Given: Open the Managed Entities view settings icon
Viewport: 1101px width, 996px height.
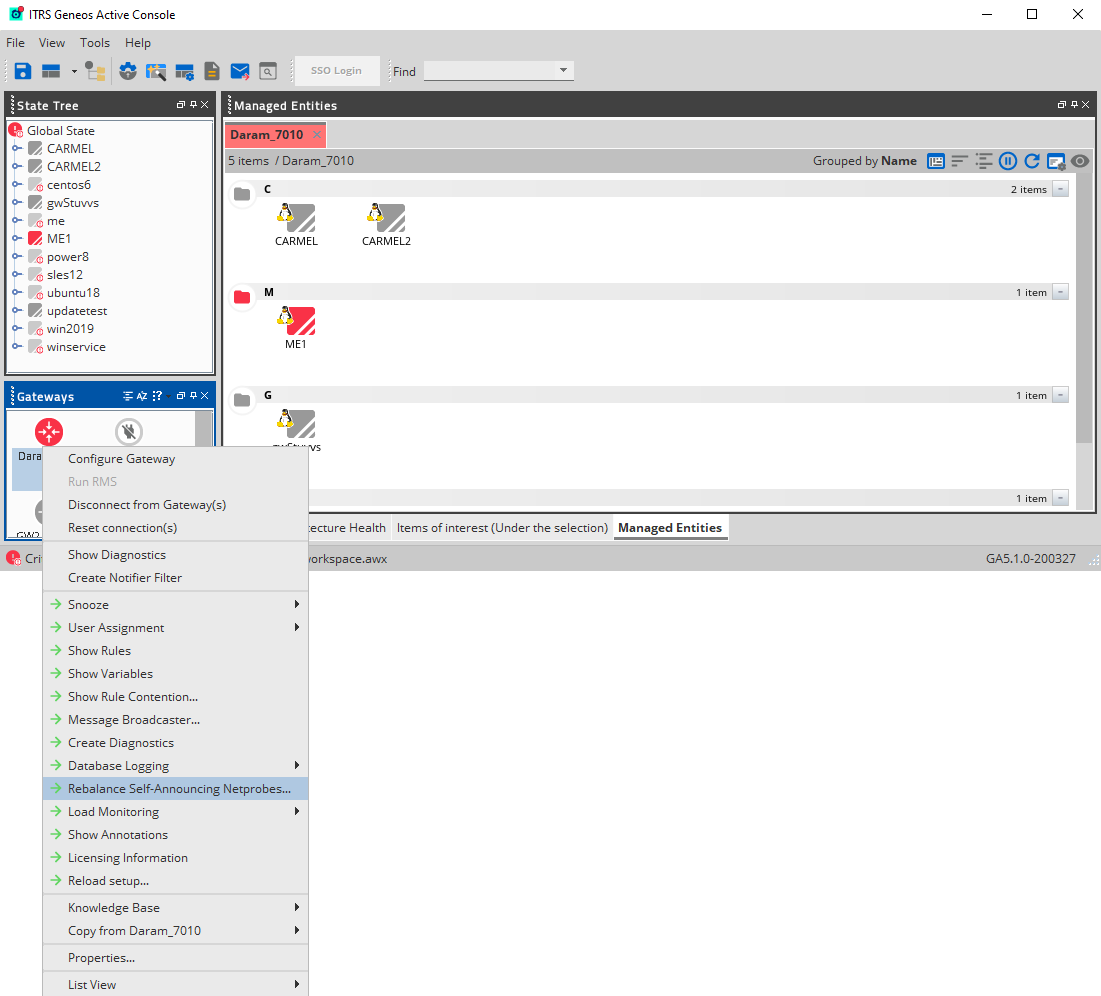Looking at the screenshot, I should coord(1056,162).
